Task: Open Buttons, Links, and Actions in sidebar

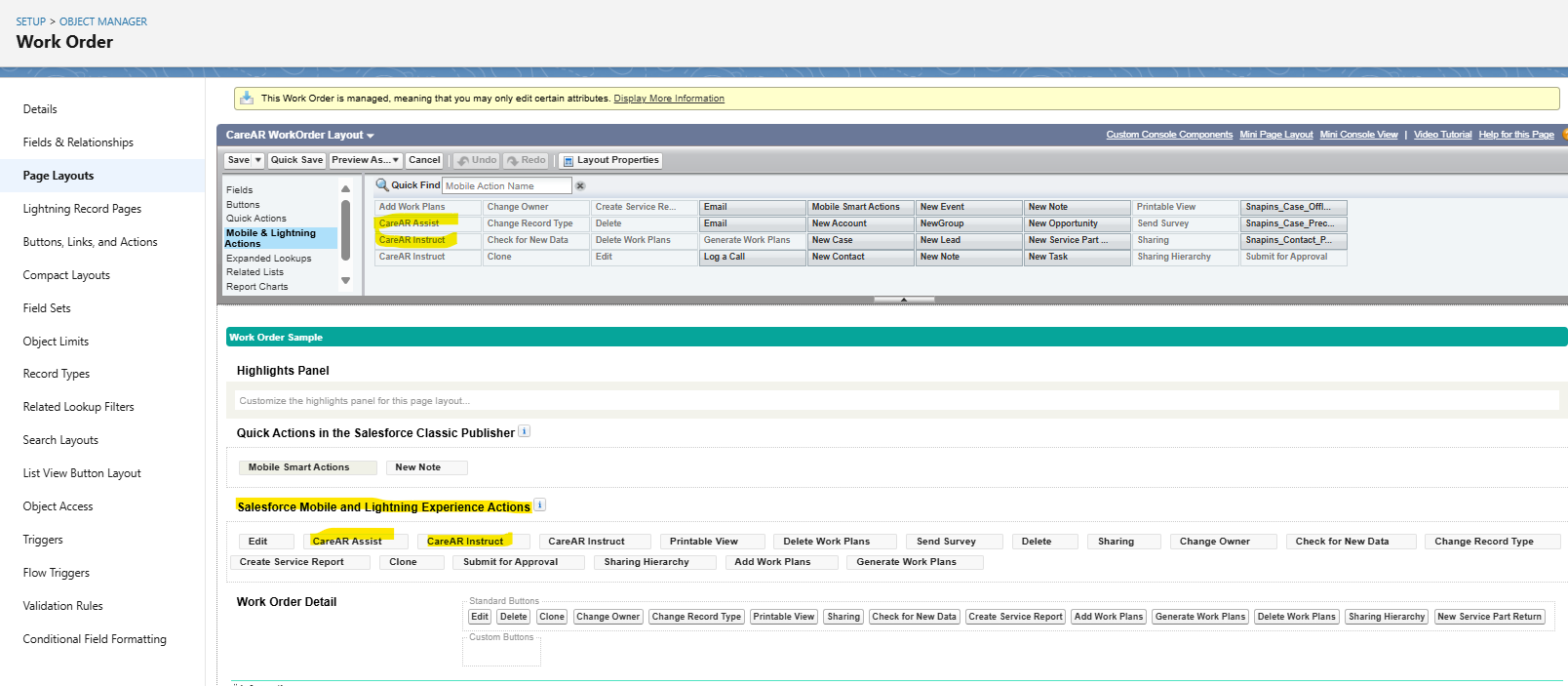Action: [90, 242]
